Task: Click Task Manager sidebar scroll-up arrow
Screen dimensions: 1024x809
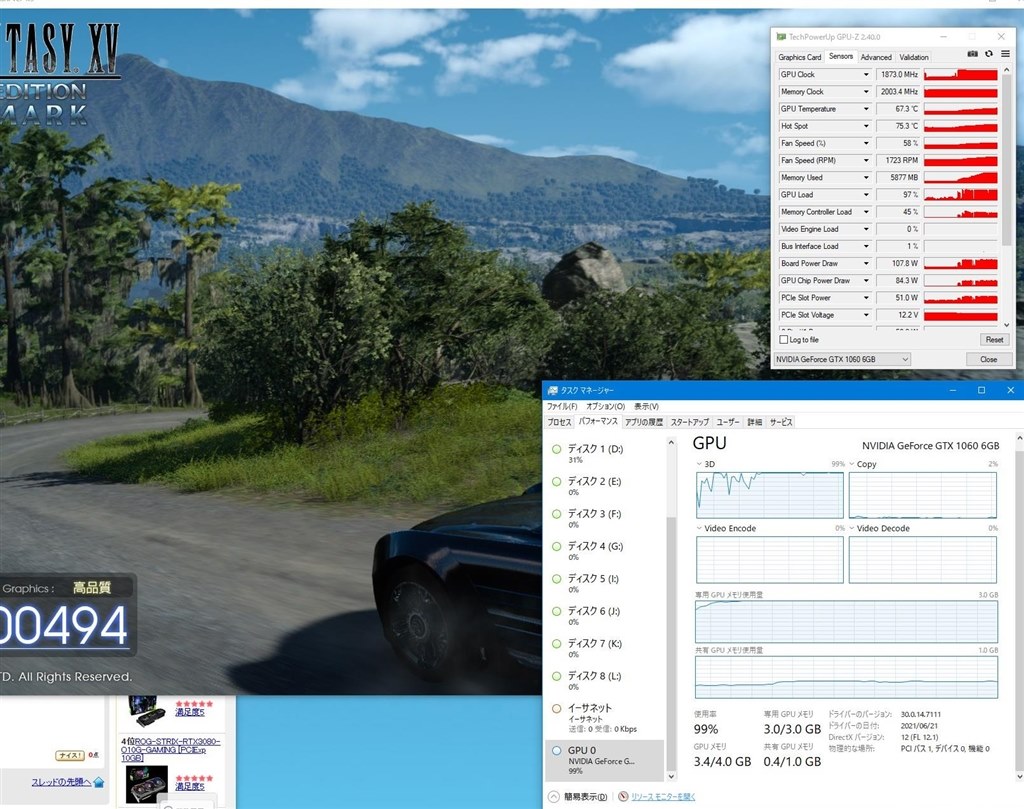Action: point(671,443)
